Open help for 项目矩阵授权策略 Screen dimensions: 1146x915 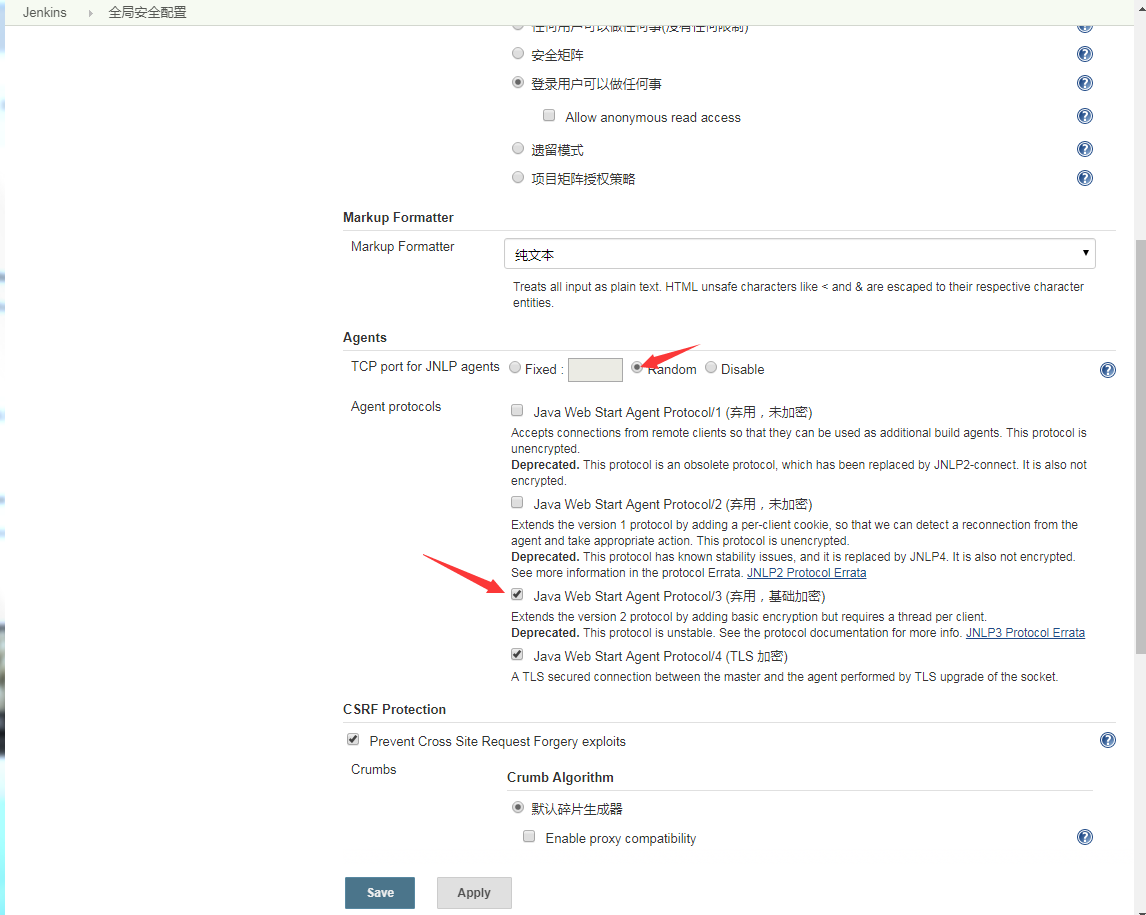click(1085, 179)
